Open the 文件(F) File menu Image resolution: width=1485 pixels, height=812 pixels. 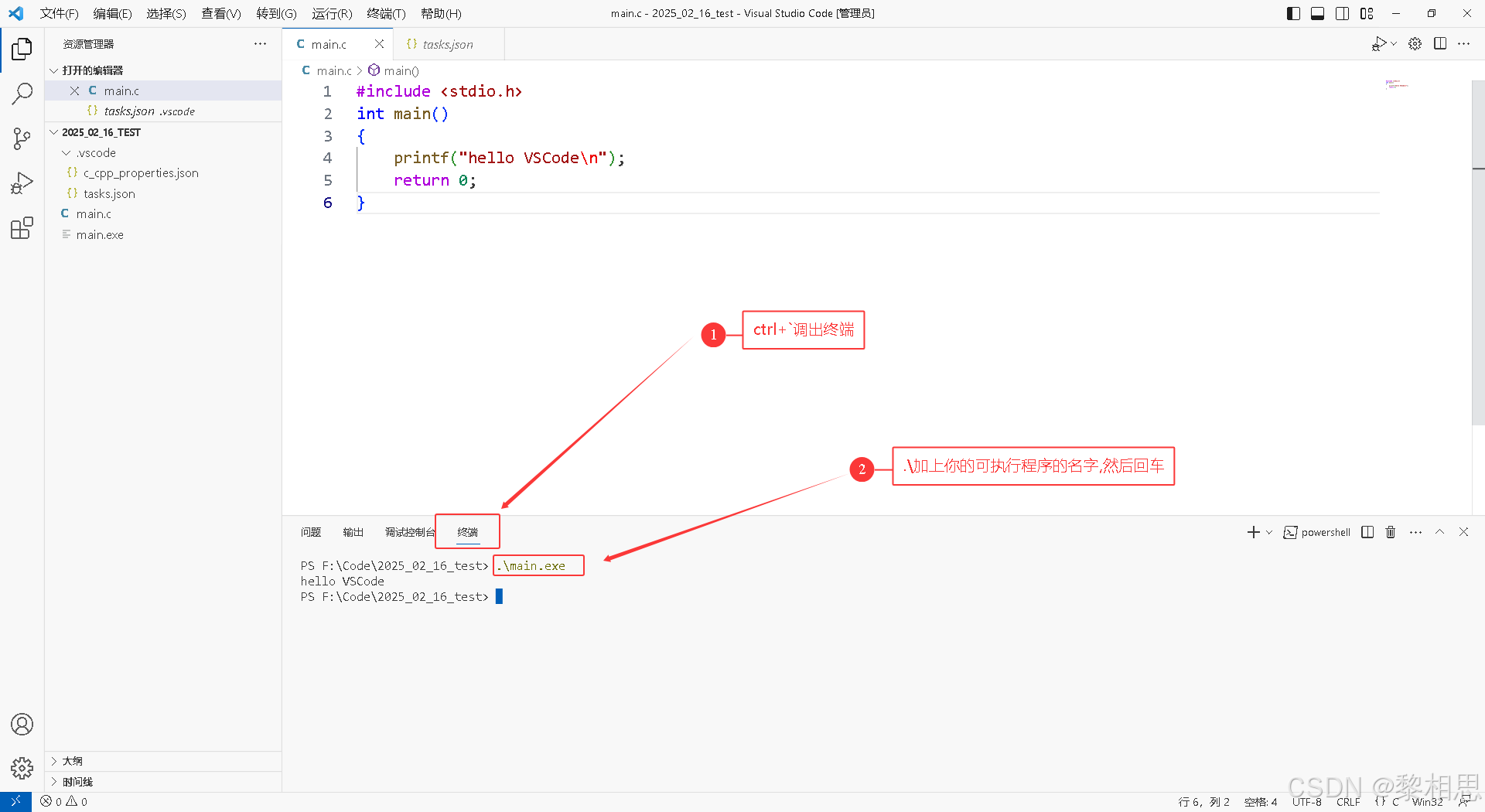point(60,13)
